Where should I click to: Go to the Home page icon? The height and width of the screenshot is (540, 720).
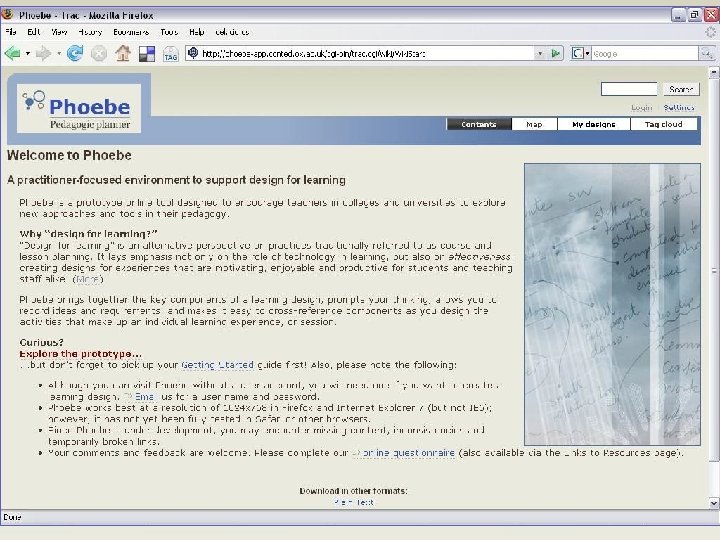tap(123, 54)
